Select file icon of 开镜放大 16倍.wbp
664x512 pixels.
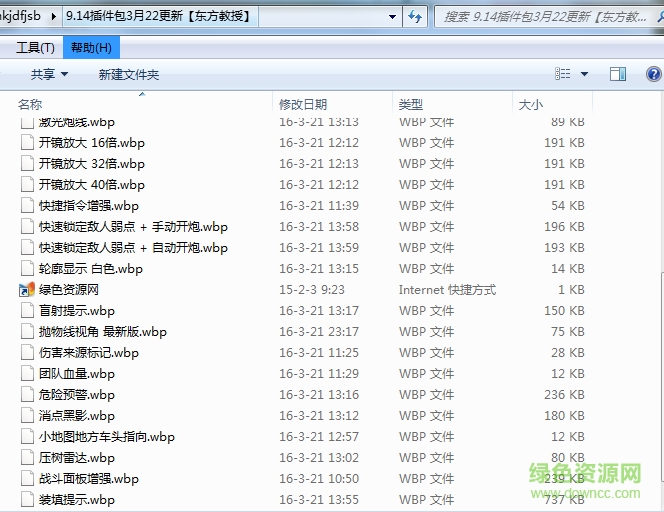coord(28,142)
